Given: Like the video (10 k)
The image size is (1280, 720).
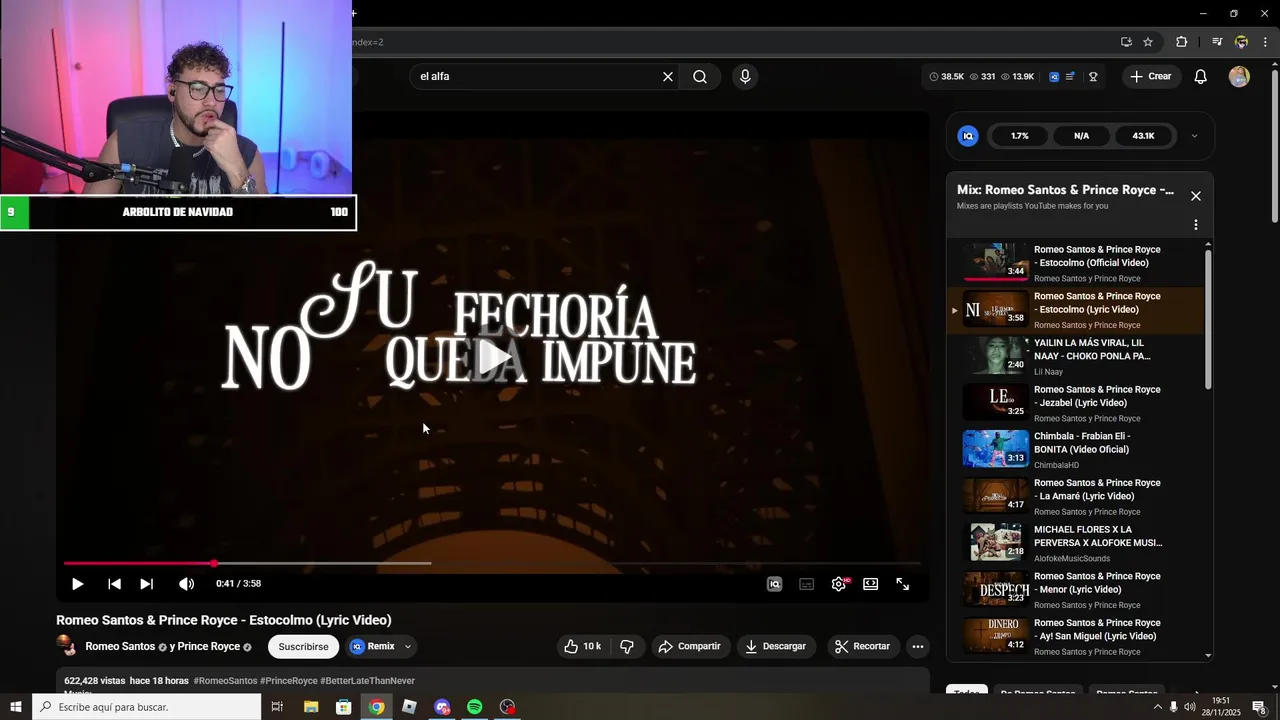Looking at the screenshot, I should [x=583, y=647].
